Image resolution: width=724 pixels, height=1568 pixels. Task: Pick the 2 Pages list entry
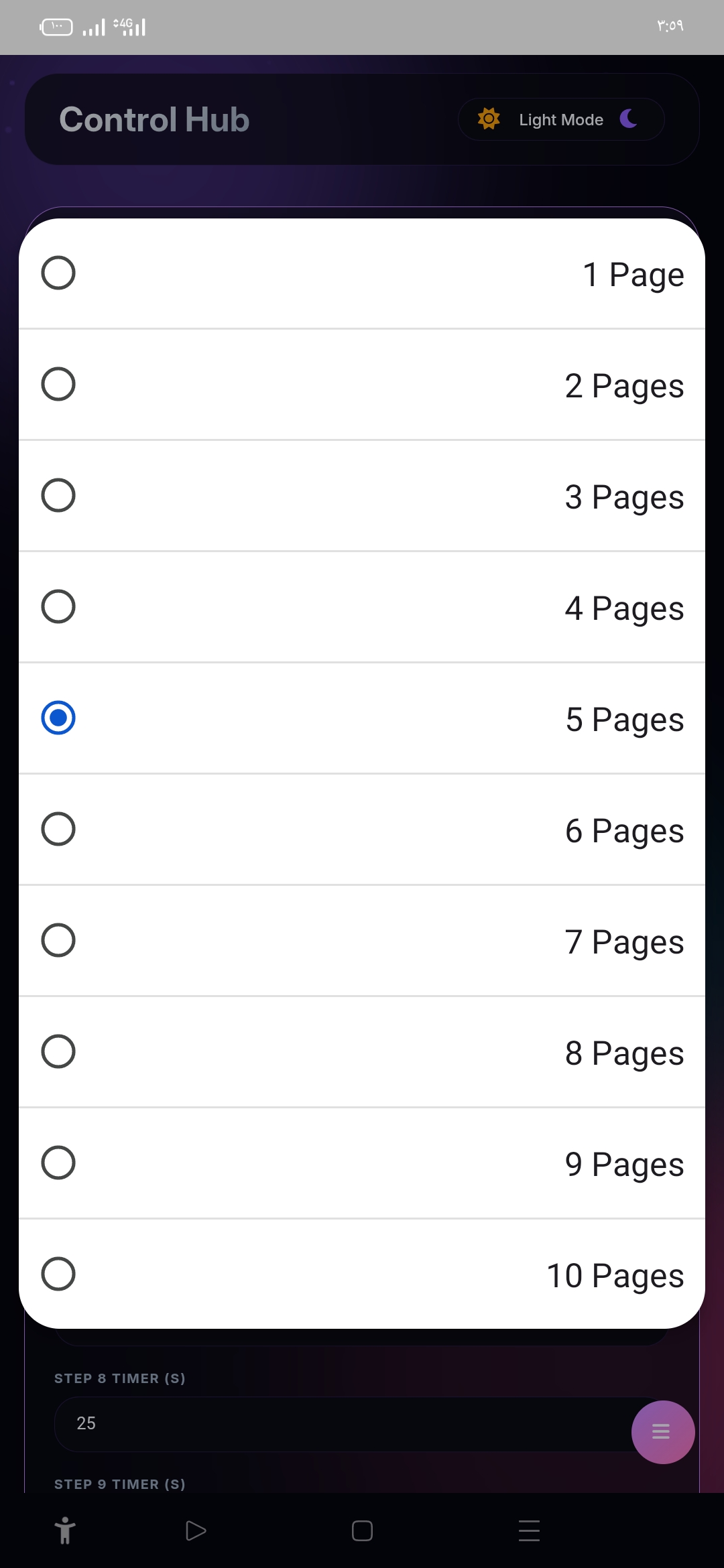[x=362, y=385]
